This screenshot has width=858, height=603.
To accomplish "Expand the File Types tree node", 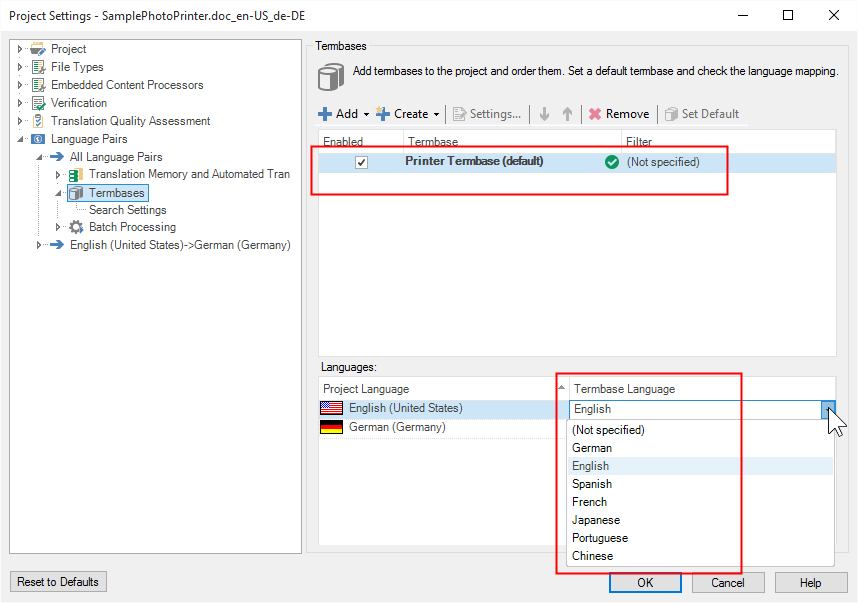I will coord(19,67).
